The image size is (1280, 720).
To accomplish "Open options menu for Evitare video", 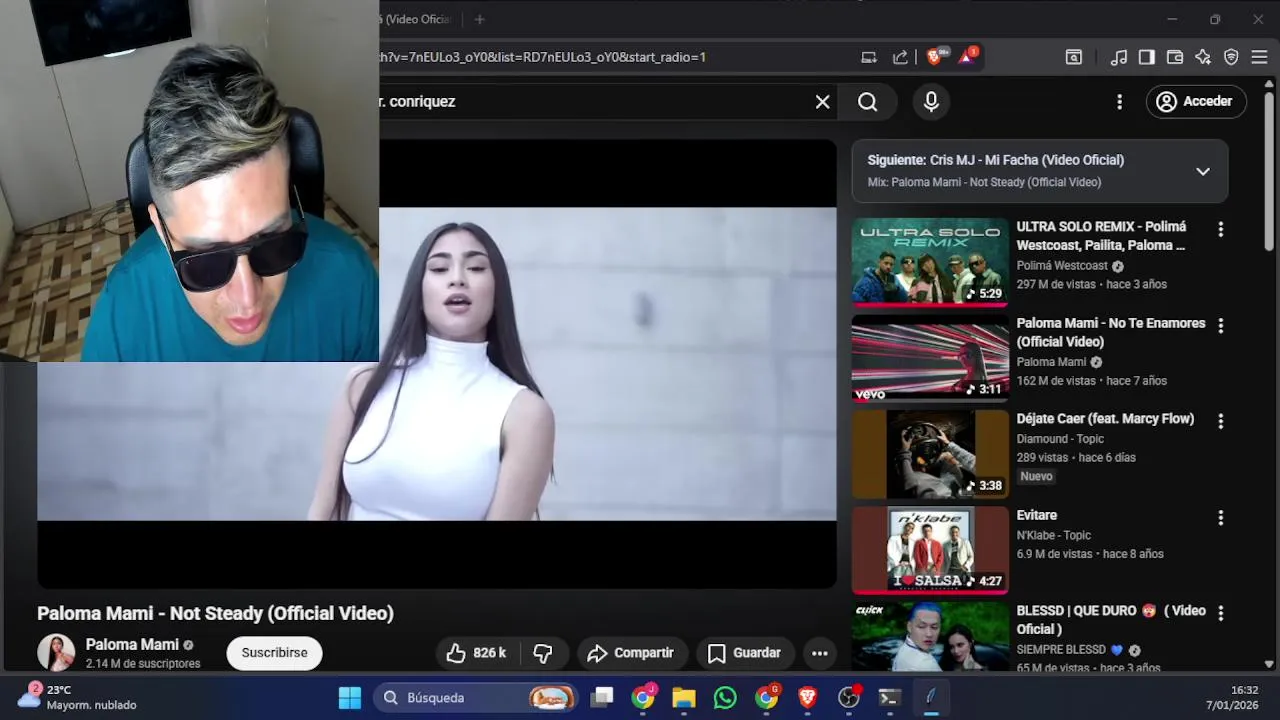I will click(x=1220, y=517).
